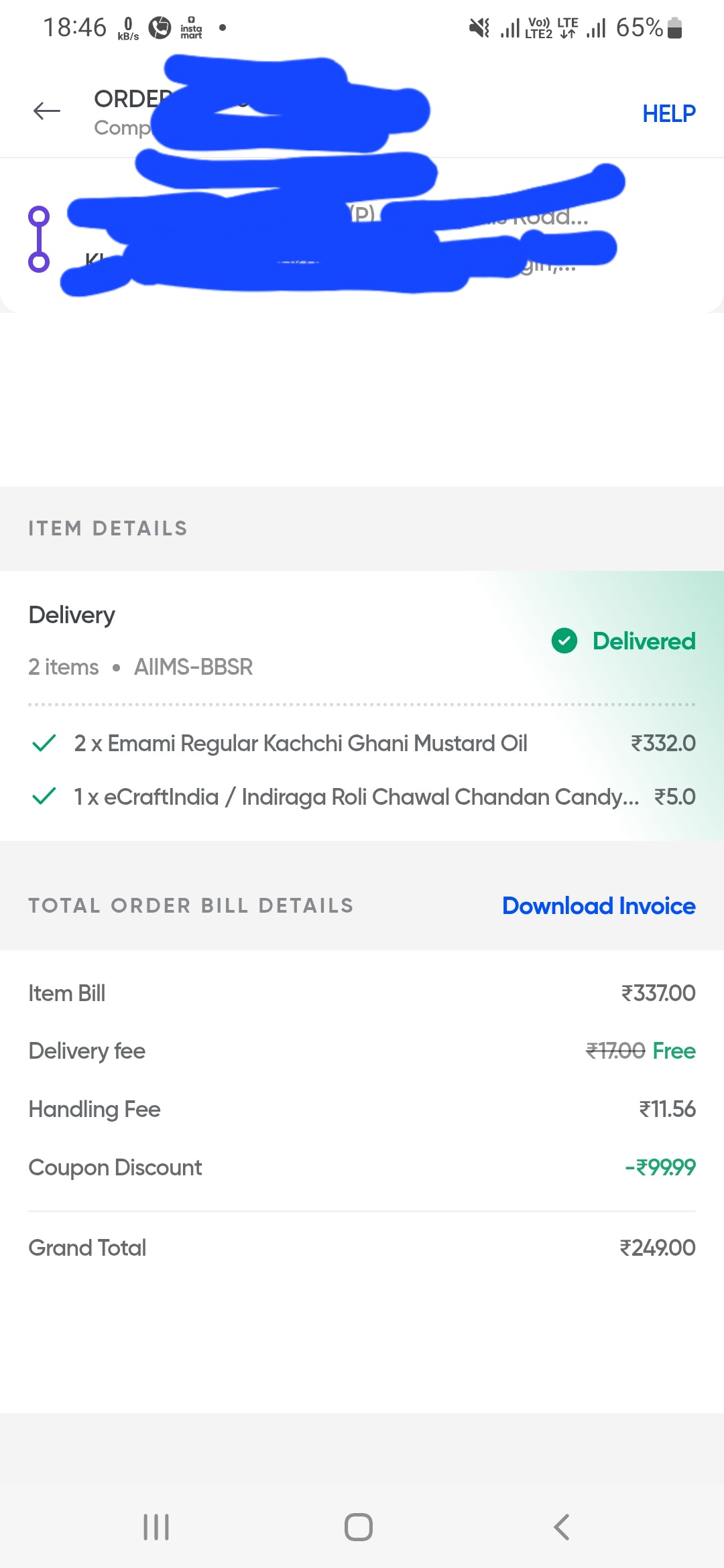Tap the Instamart icon in status bar
The height and width of the screenshot is (1568, 724).
coord(191,27)
